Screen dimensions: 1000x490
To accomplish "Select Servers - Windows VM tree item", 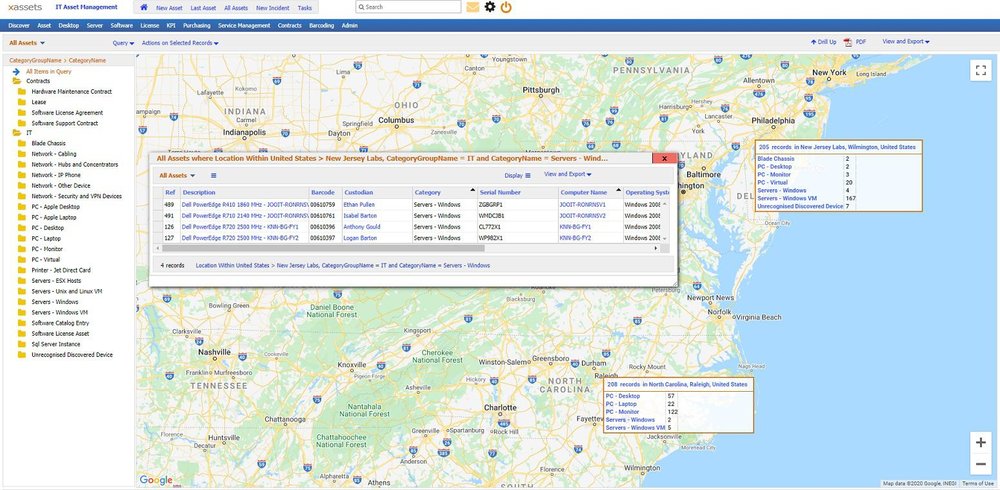I will coord(59,313).
